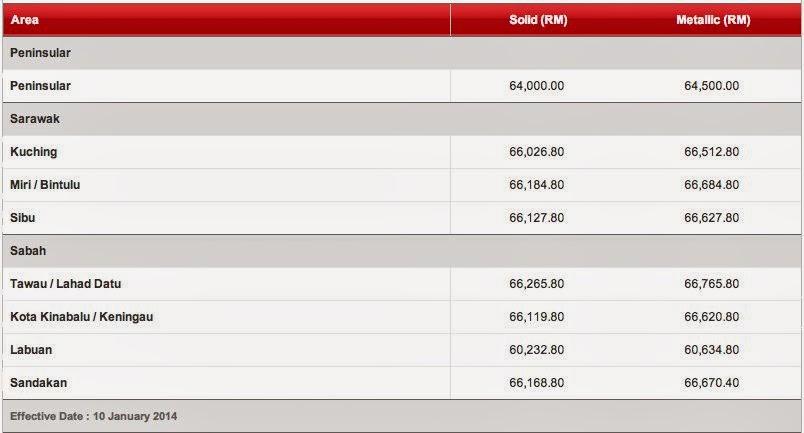Click the Sandakan row label
The height and width of the screenshot is (433, 804).
click(38, 383)
